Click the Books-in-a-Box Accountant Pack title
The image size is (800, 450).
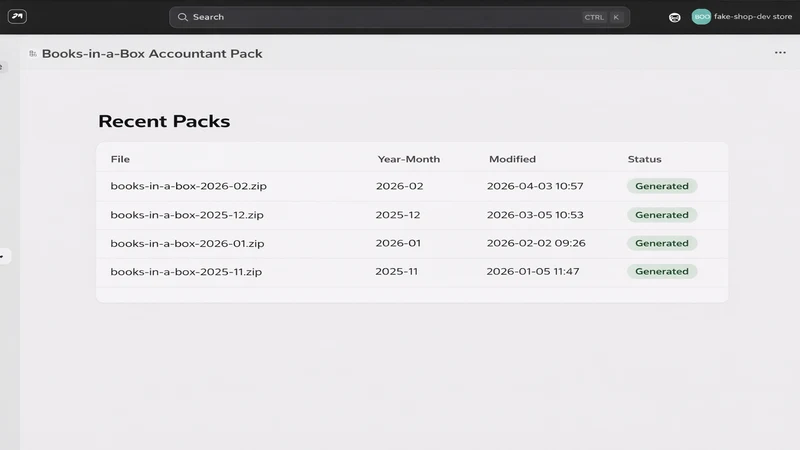coord(152,54)
